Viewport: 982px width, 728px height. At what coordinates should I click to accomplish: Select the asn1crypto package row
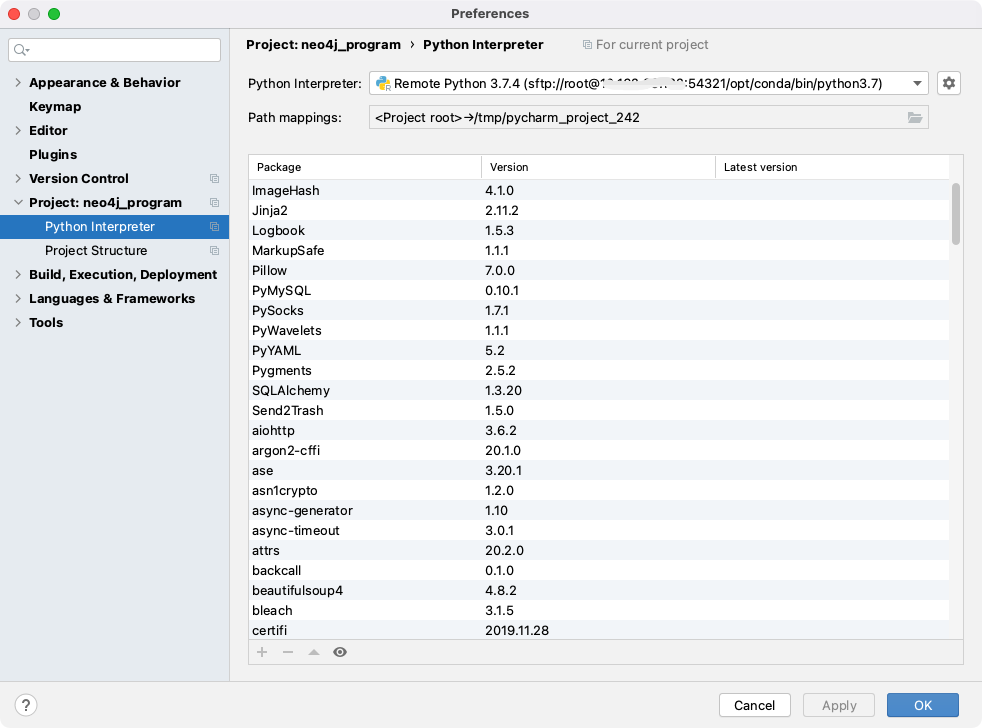[599, 491]
